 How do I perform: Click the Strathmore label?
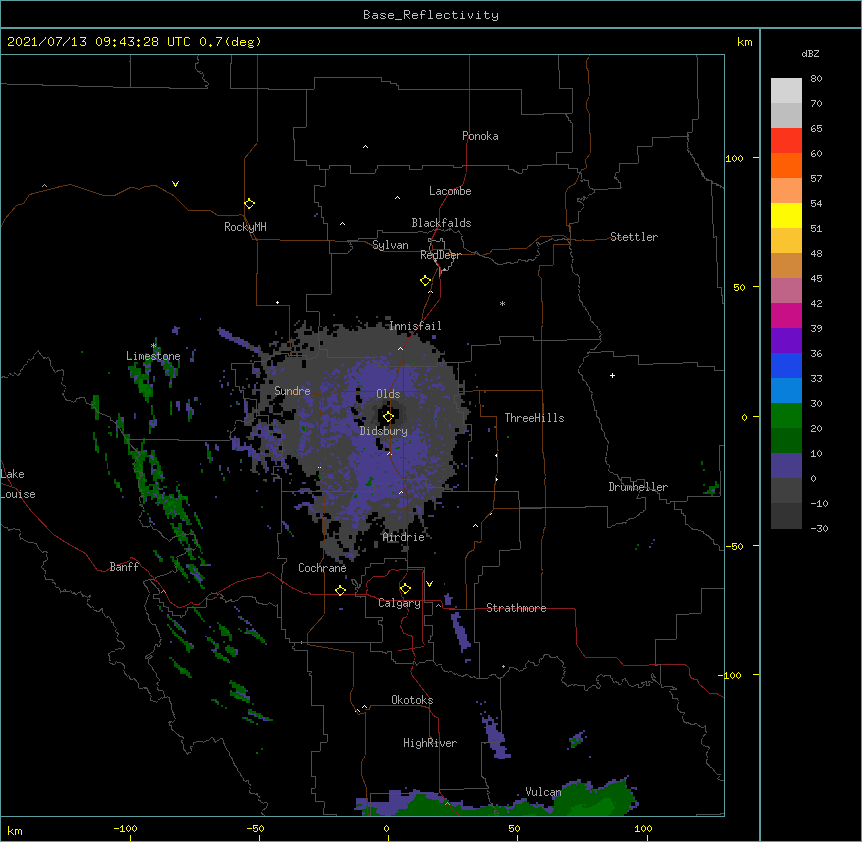coord(516,608)
